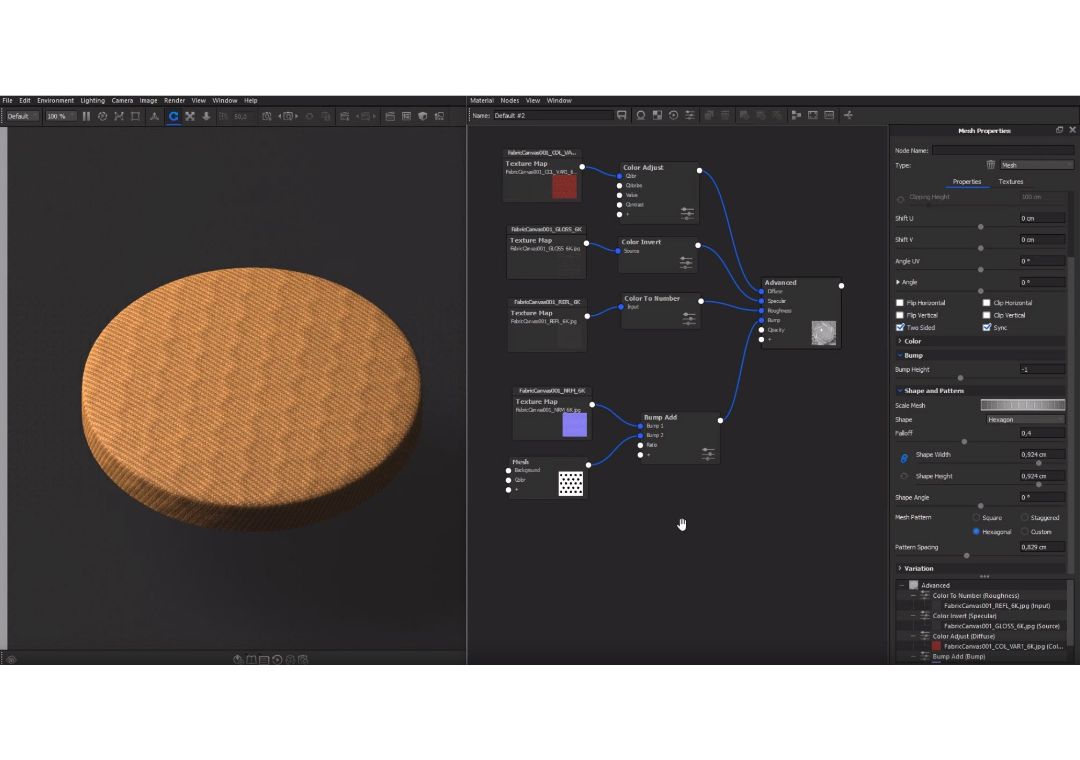Open the Nodes menu

click(x=510, y=101)
